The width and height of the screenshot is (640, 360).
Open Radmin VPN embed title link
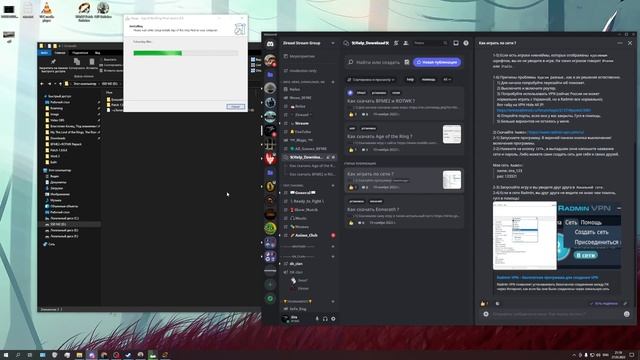(547, 278)
